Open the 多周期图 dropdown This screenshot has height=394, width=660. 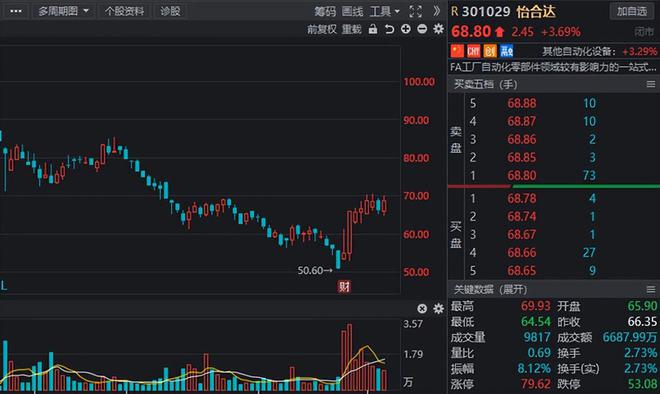[x=63, y=11]
